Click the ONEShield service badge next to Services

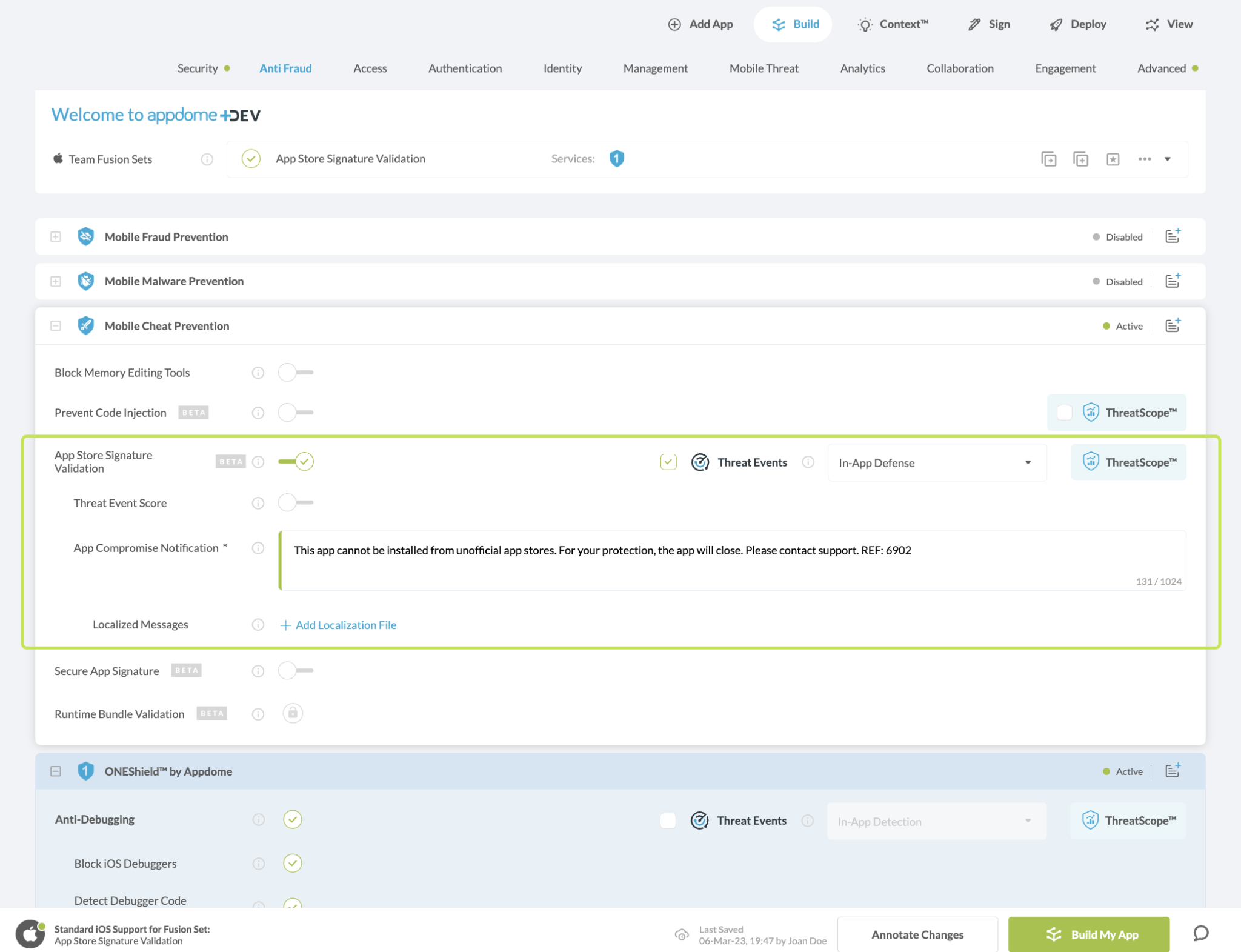click(x=616, y=158)
